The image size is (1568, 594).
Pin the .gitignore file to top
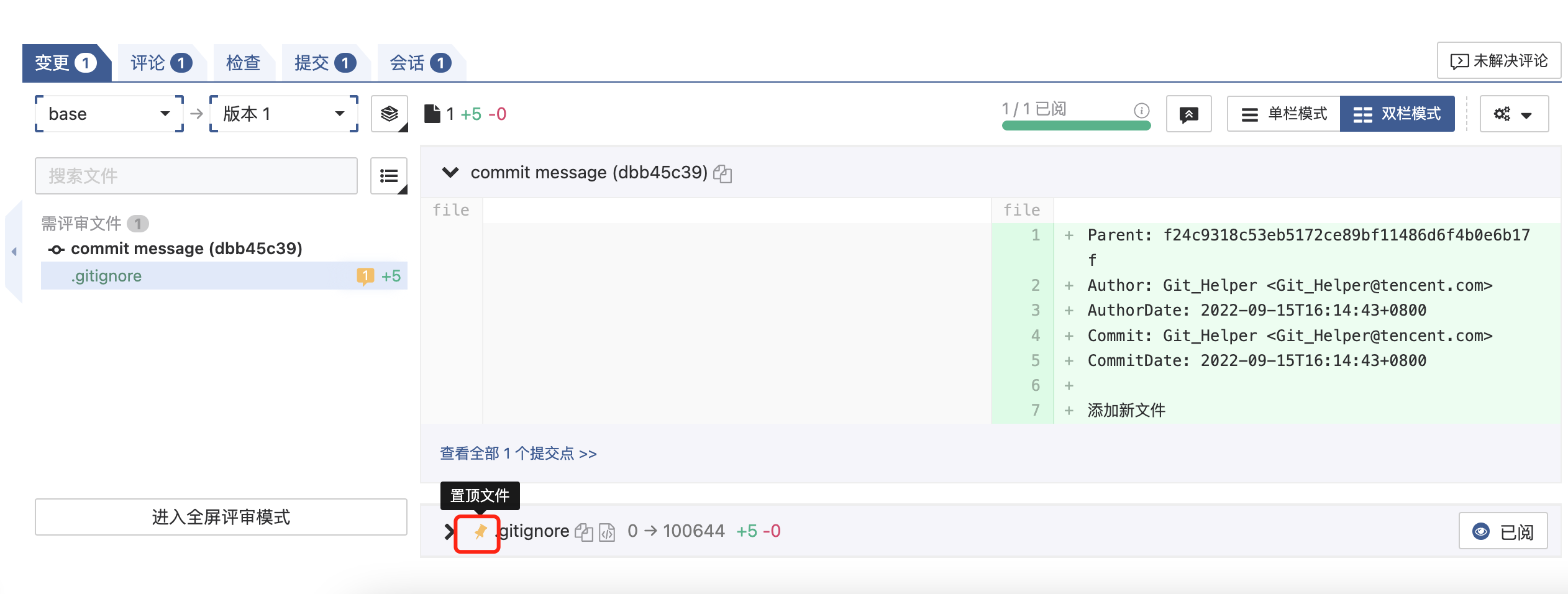pos(480,532)
